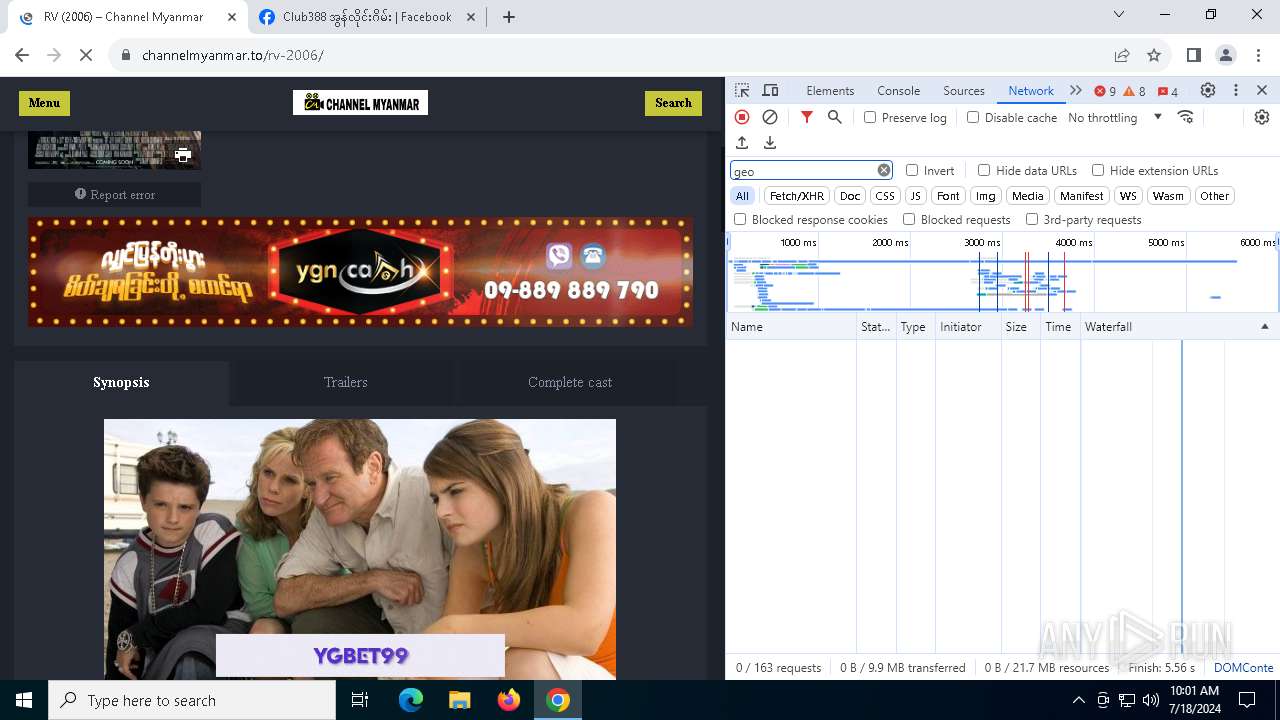Toggle the device toolbar icon
This screenshot has width=1280, height=720.
pyautogui.click(x=770, y=90)
